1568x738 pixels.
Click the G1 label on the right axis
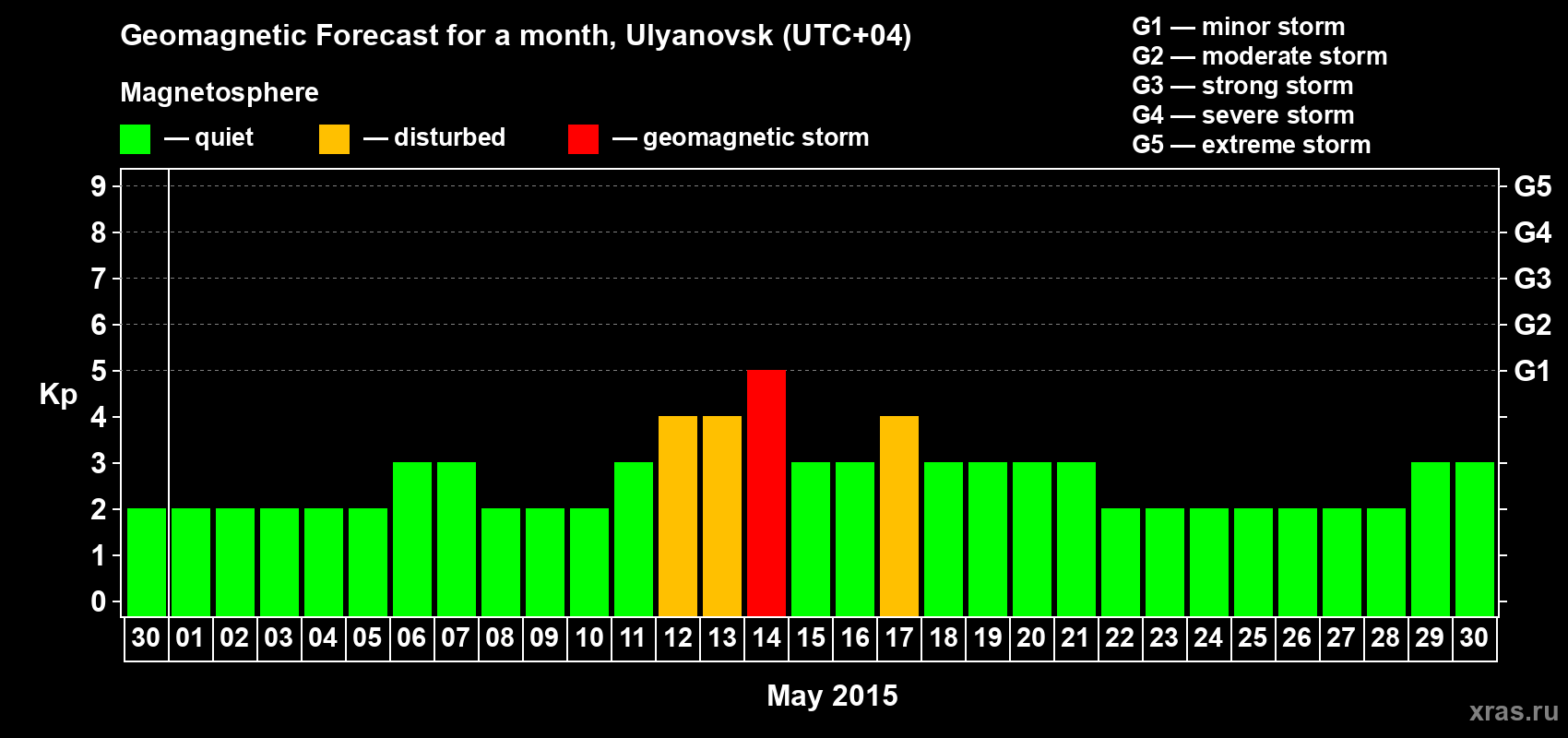coord(1532,371)
